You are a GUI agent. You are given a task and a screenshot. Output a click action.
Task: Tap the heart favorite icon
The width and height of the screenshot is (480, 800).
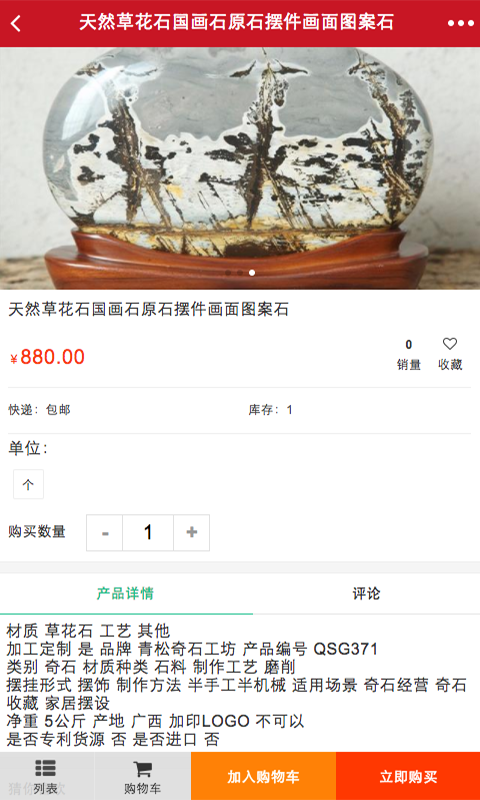(450, 344)
